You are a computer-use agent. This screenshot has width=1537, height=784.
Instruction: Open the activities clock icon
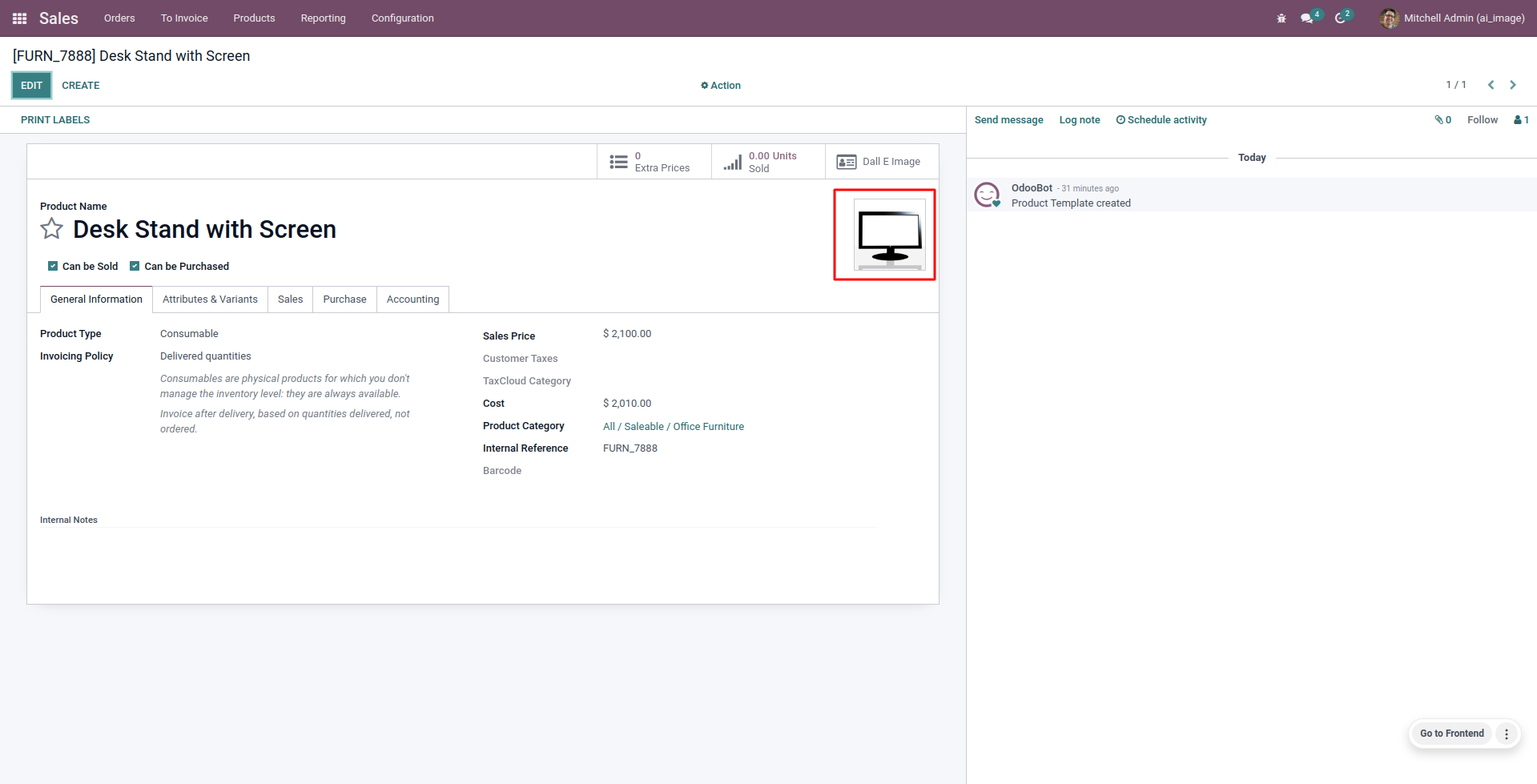coord(1341,18)
